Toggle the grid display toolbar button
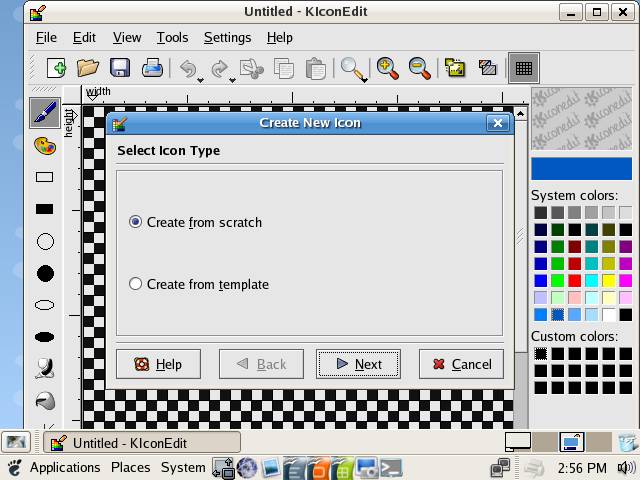Viewport: 640px width, 480px height. 522,68
